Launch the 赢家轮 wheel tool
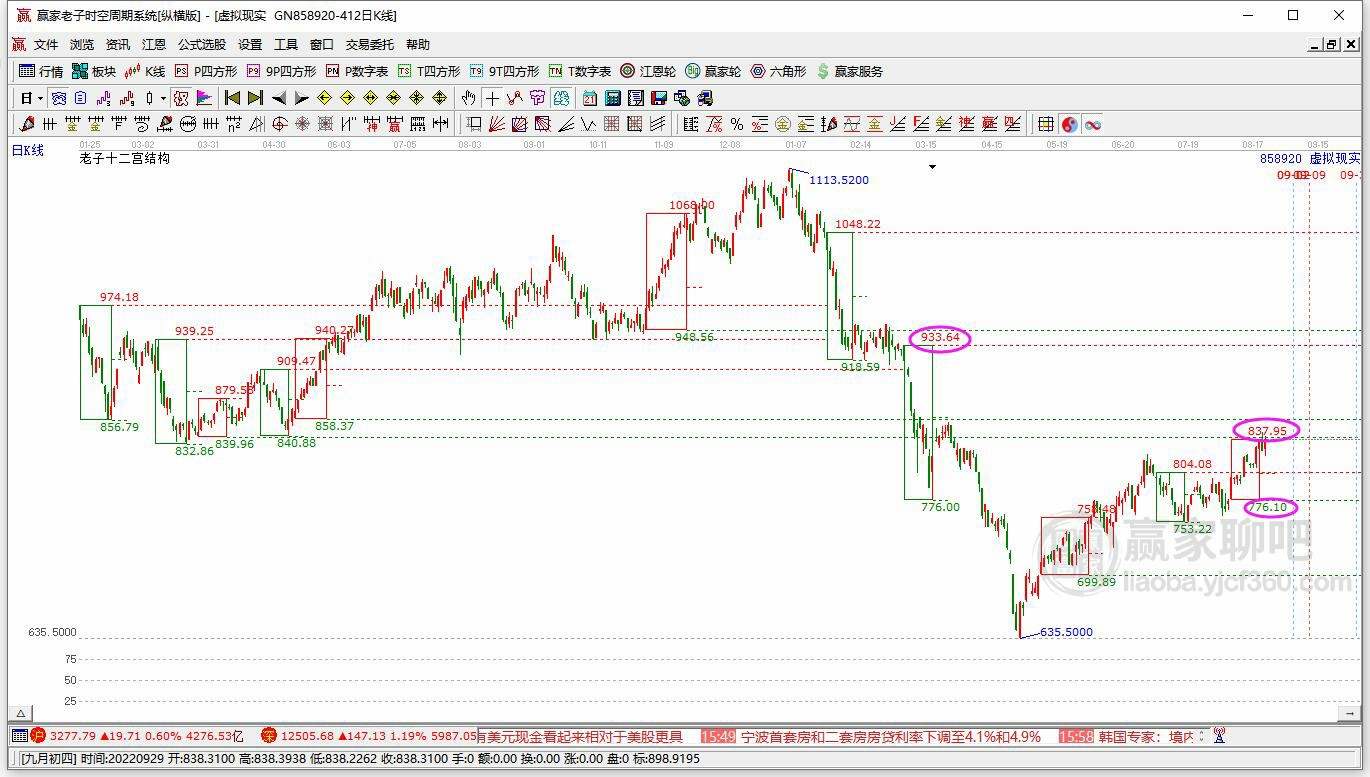Image resolution: width=1370 pixels, height=777 pixels. [x=713, y=71]
